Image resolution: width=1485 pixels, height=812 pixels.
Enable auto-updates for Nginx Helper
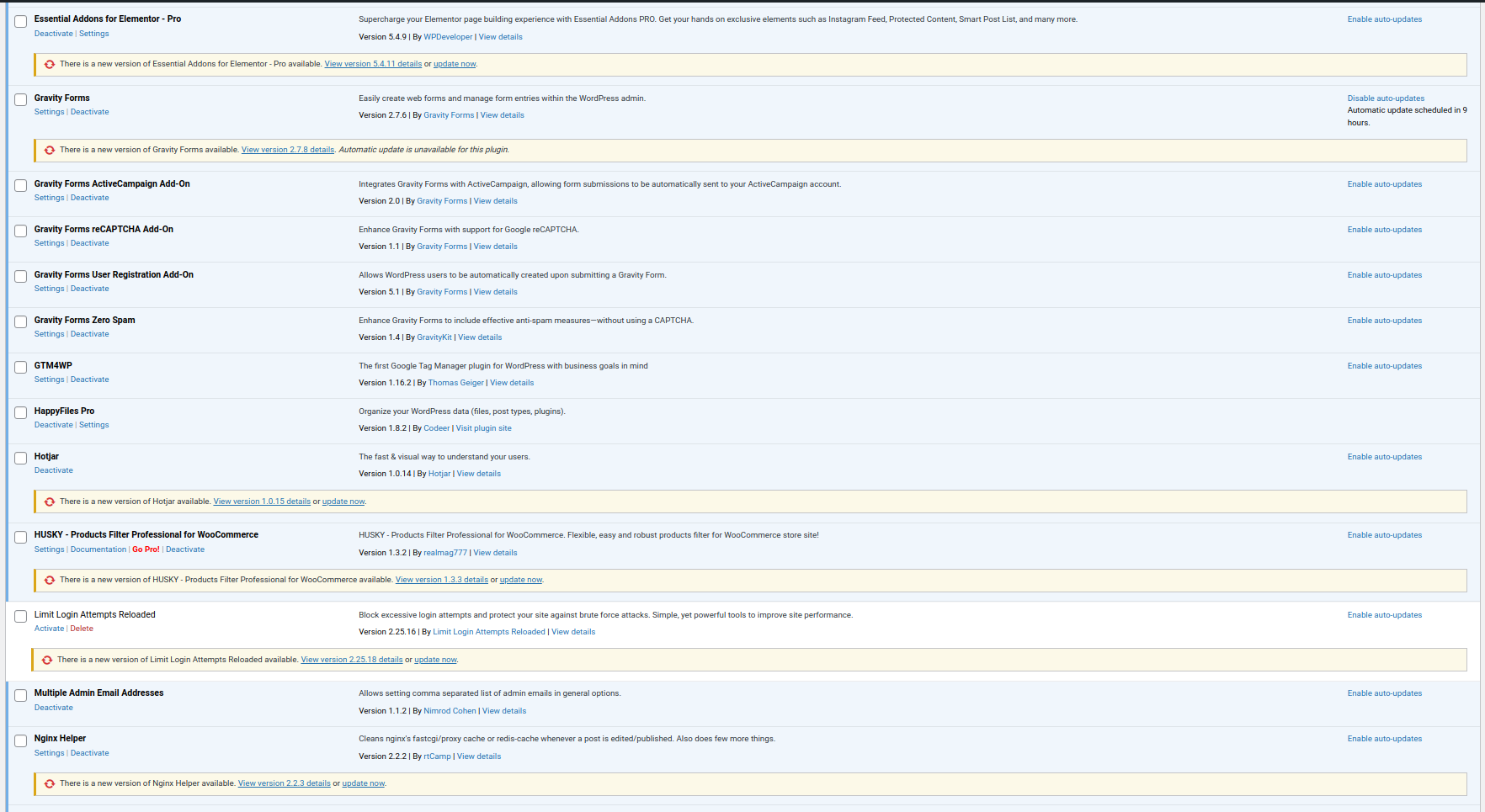[x=1384, y=739]
